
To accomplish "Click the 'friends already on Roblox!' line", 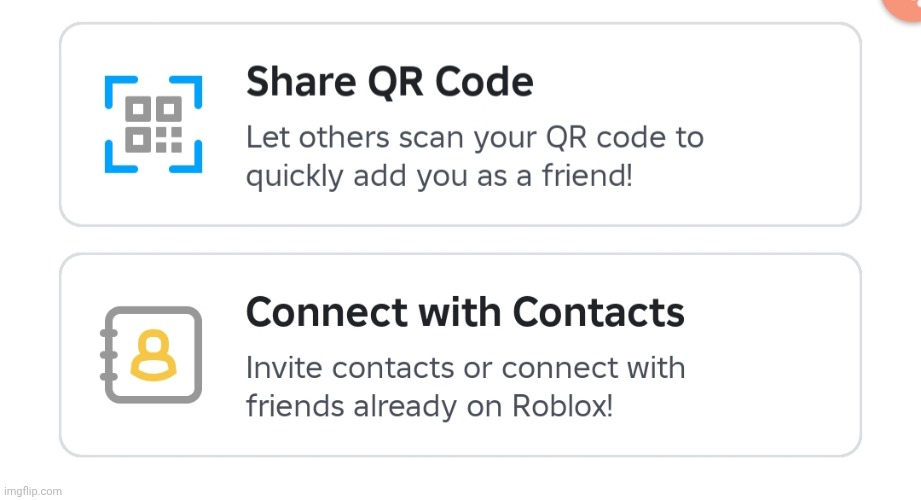I will (429, 406).
